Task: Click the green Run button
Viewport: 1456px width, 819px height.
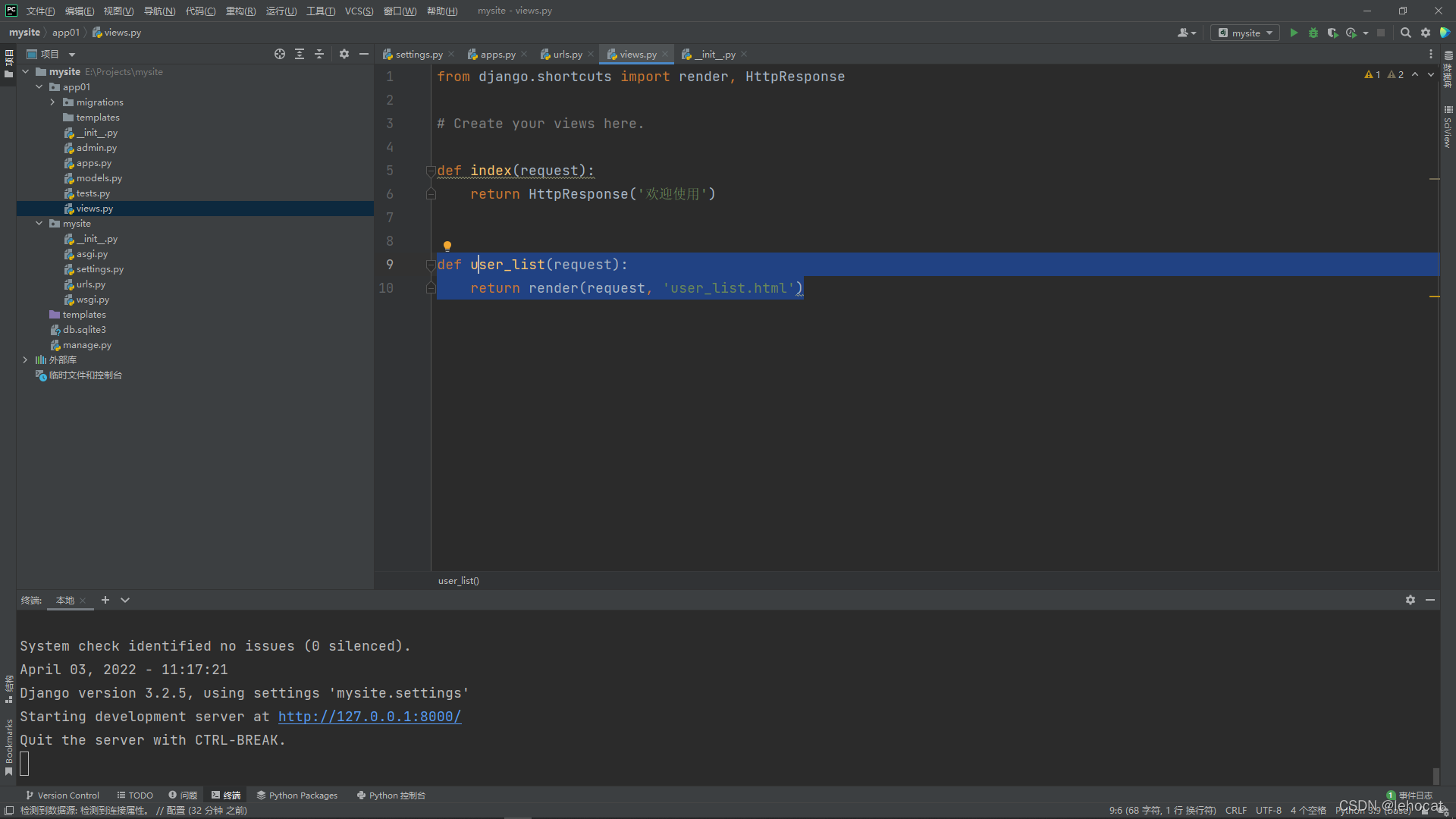Action: pos(1294,33)
